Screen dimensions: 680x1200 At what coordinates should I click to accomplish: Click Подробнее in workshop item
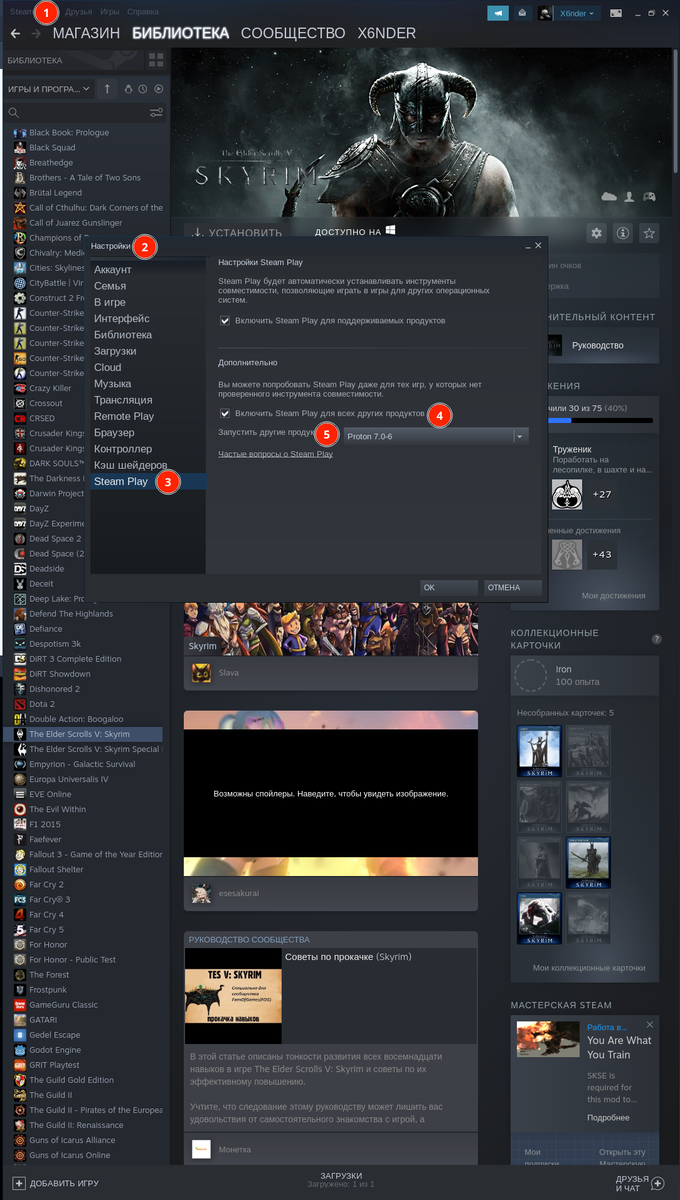click(608, 1117)
